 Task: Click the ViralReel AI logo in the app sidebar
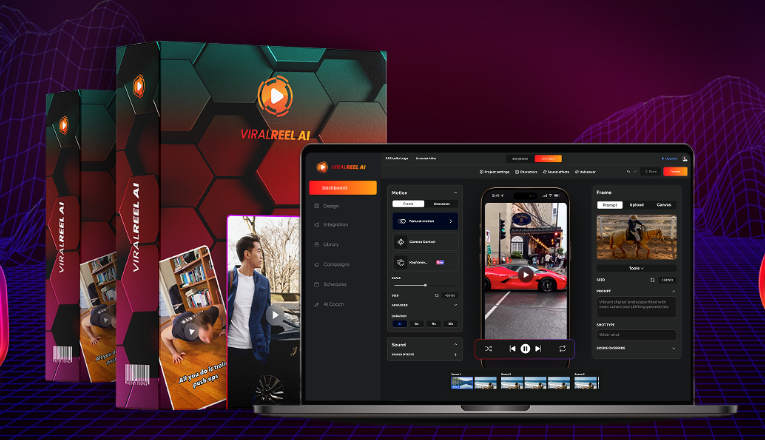pyautogui.click(x=342, y=167)
